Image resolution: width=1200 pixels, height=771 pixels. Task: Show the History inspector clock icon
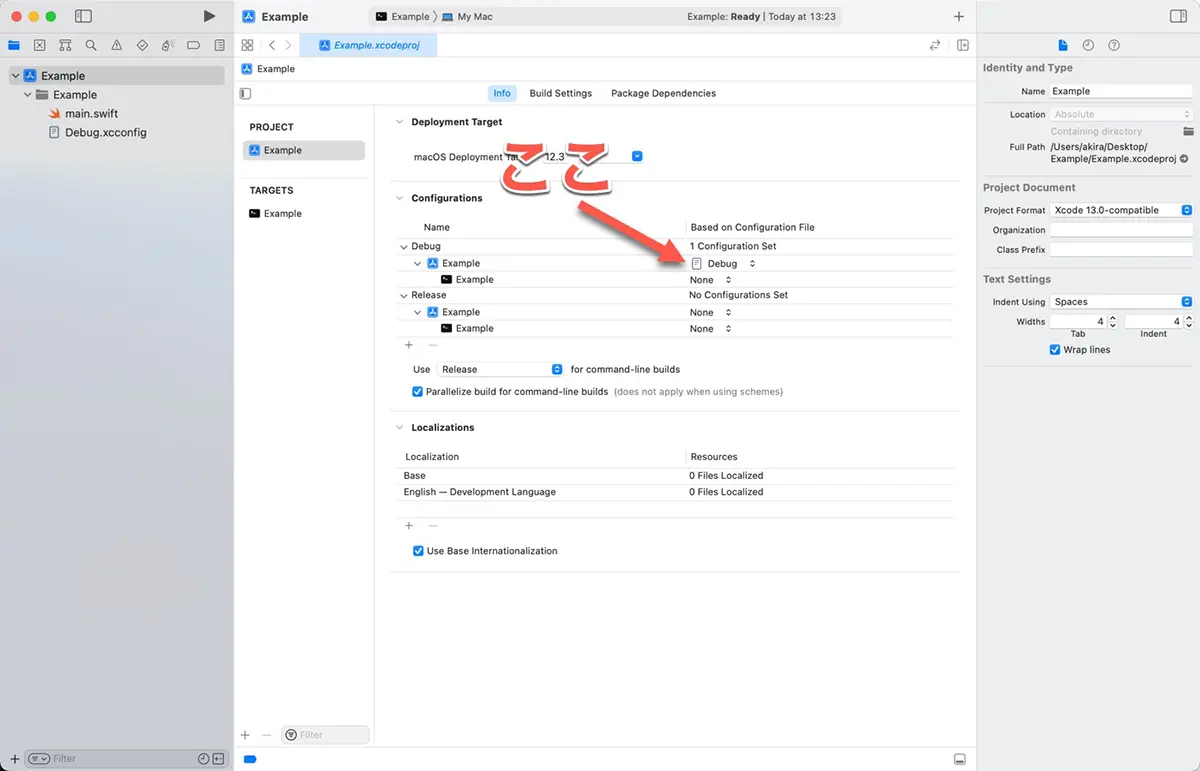1088,45
